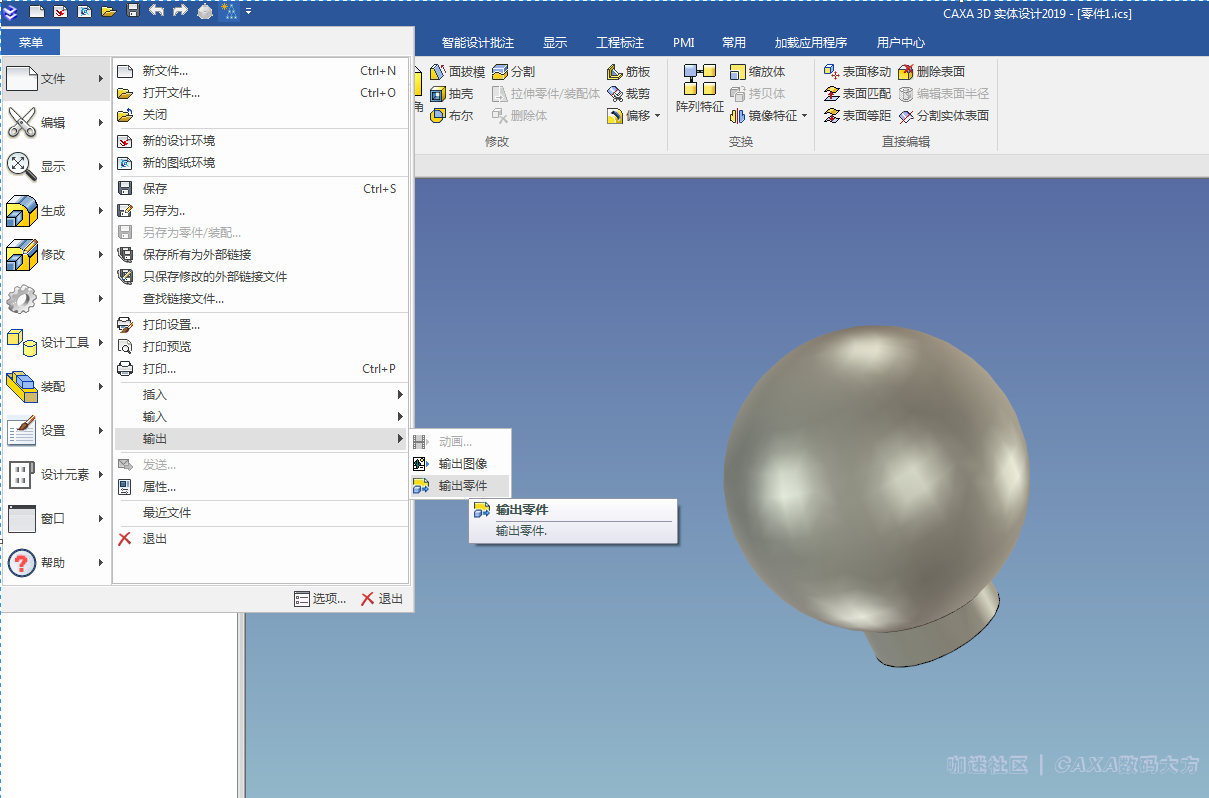Expand the 修改 menu category
1209x798 pixels.
pos(57,255)
